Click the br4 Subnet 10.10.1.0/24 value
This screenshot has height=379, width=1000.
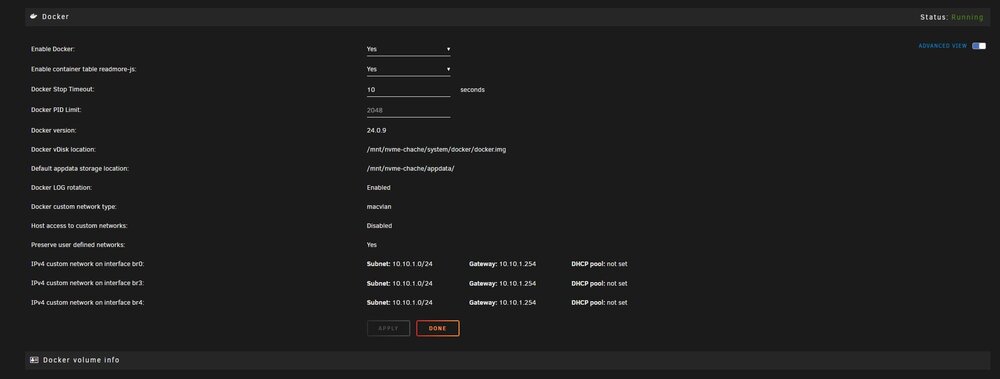coord(412,302)
